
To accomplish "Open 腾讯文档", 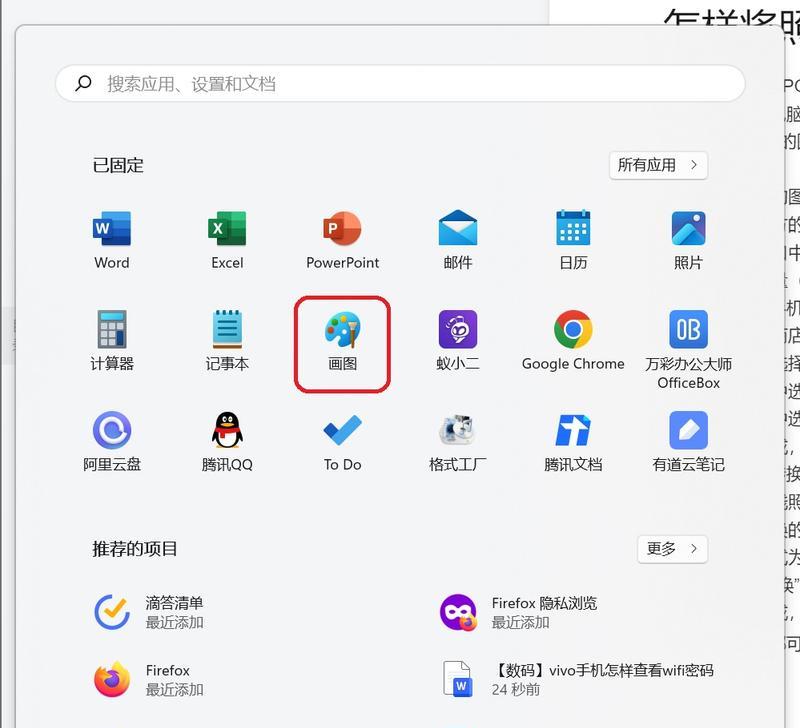I will (x=573, y=442).
